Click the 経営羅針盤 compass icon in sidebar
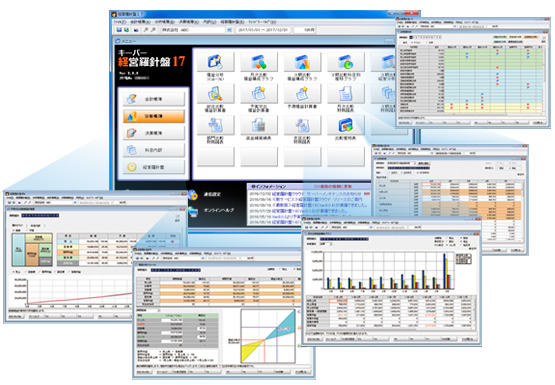This screenshot has height=385, width=555. pos(132,167)
